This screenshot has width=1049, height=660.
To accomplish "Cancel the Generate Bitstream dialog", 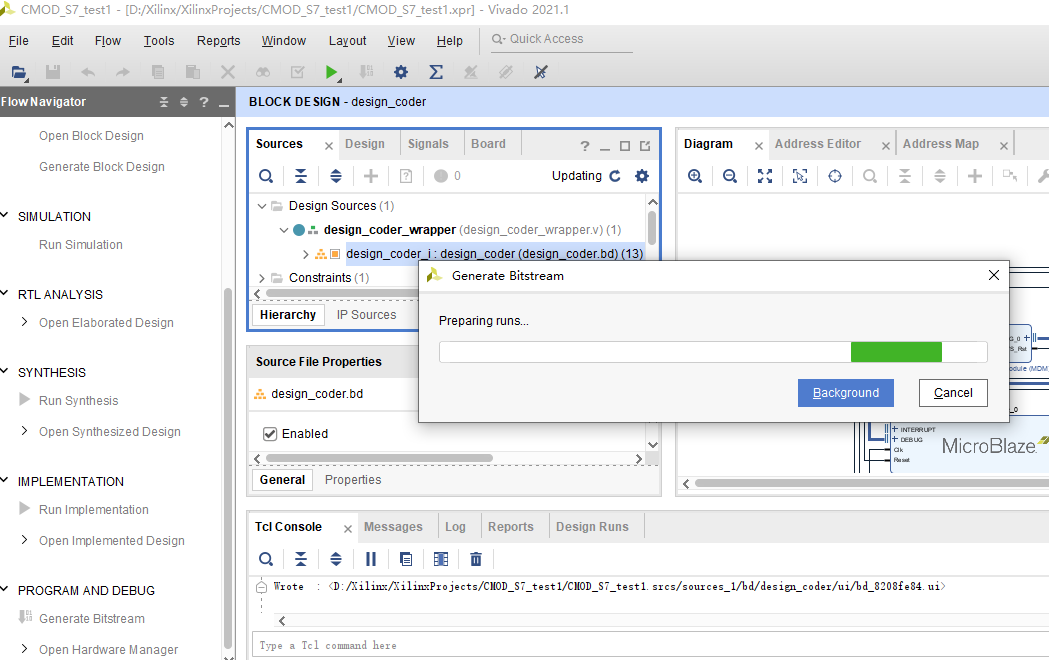I will [x=953, y=393].
